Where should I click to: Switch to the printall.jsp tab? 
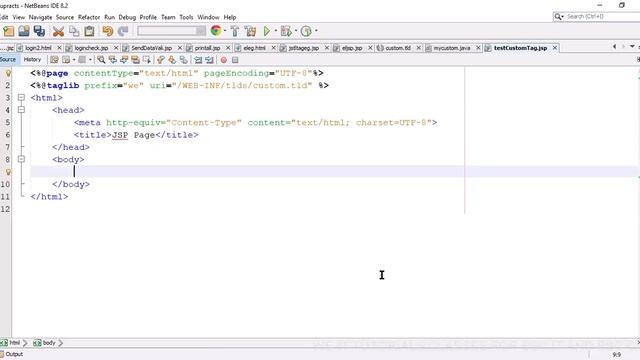point(207,48)
